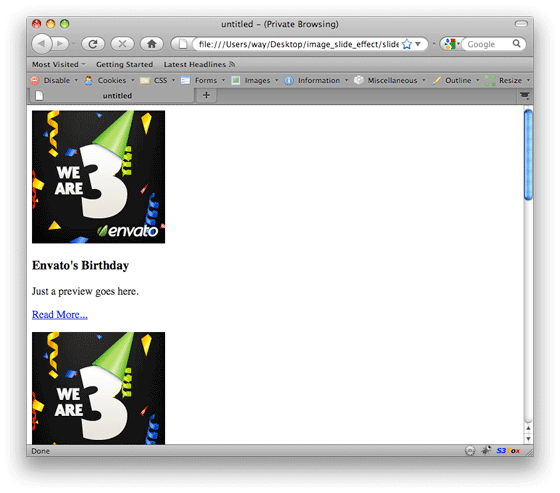Stop loading with the X button

tap(122, 44)
